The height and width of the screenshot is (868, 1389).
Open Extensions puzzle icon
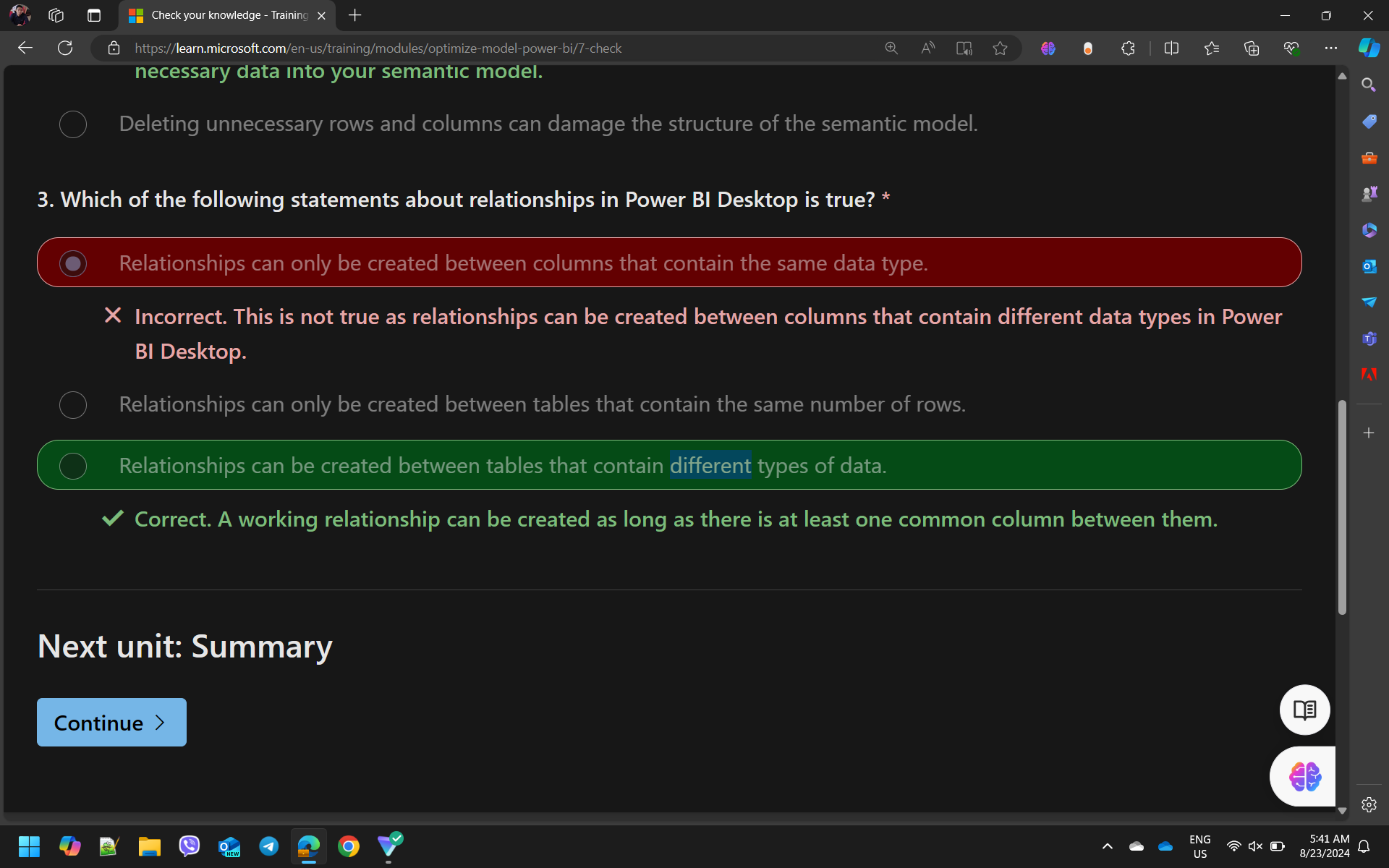click(1128, 48)
